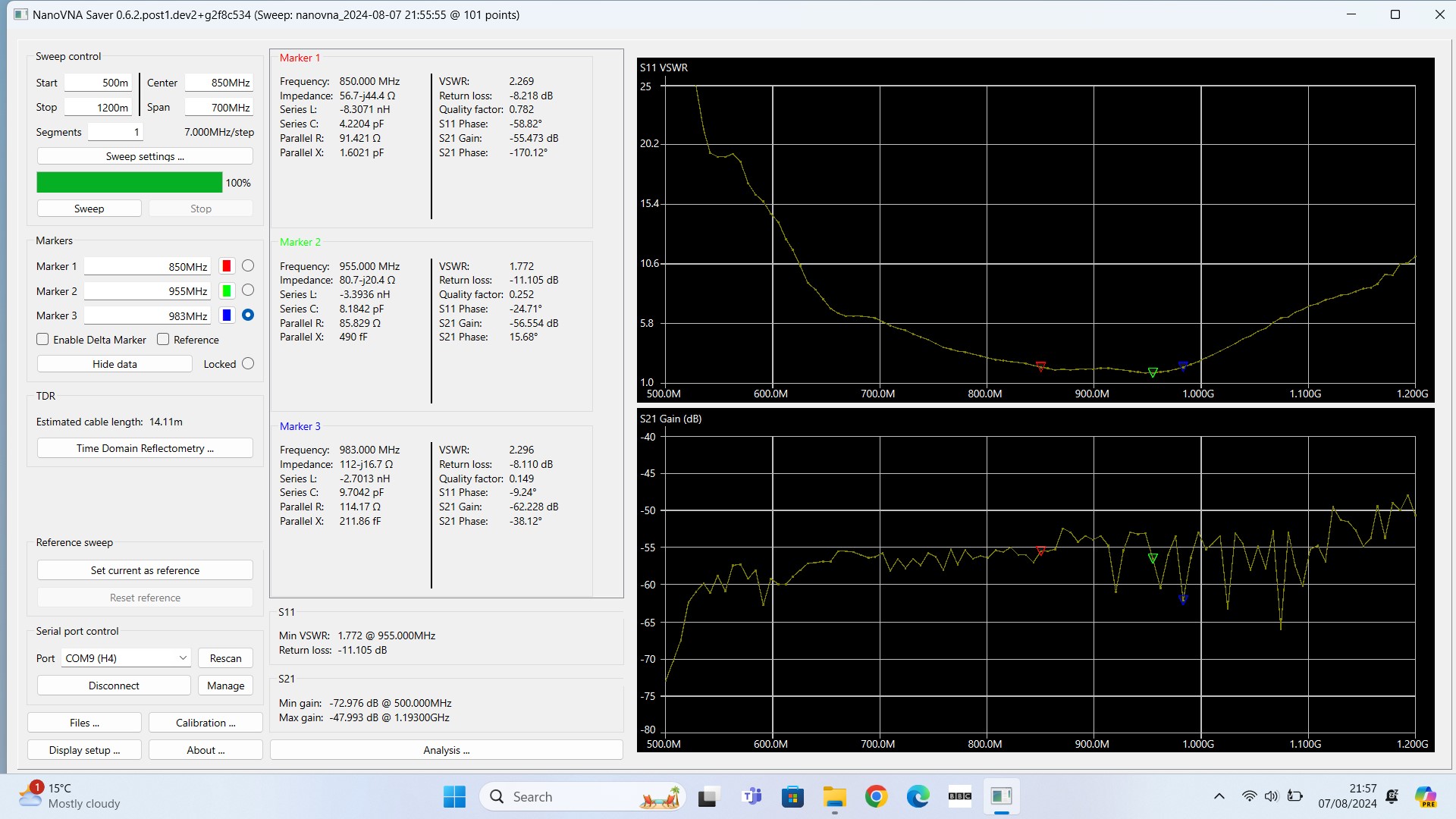Tick the Reference checkbox

click(x=163, y=340)
